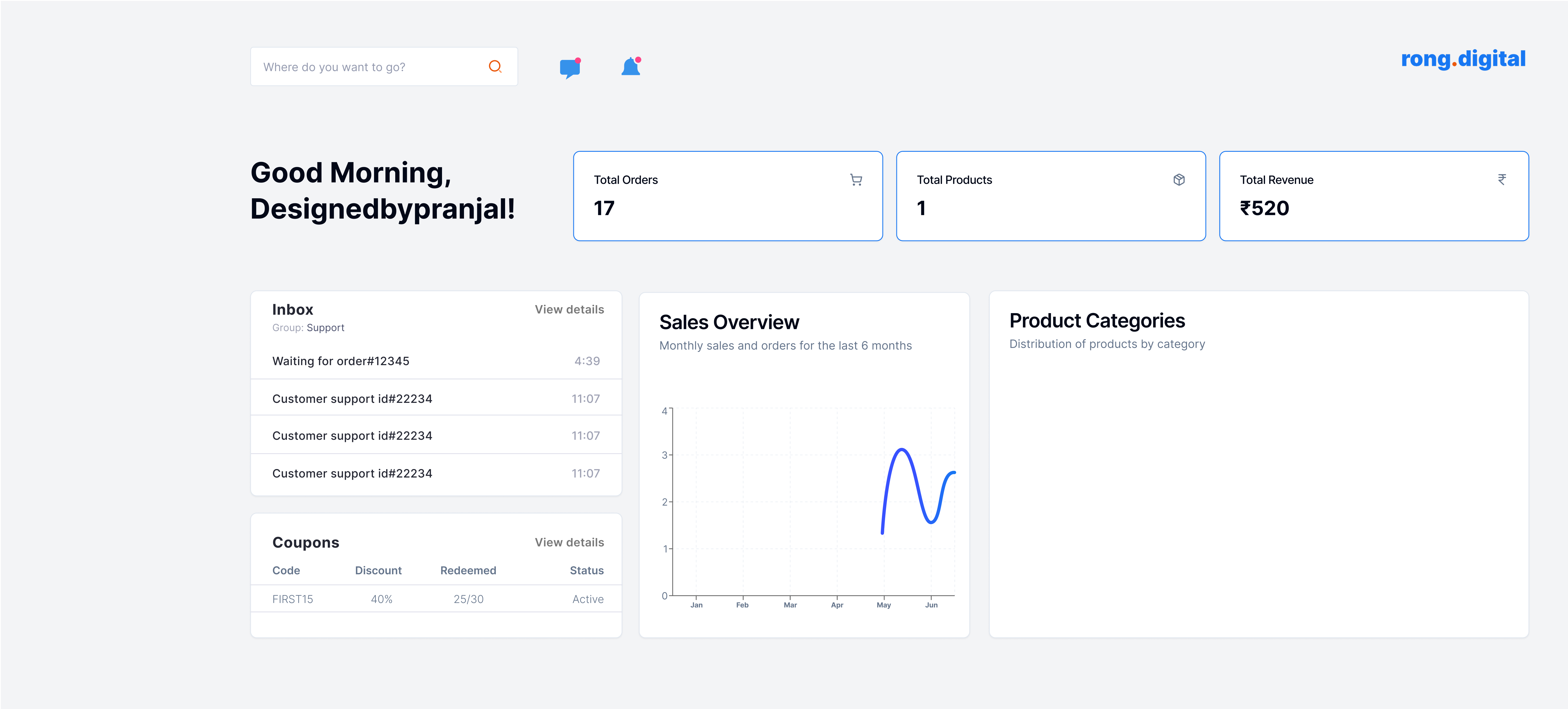Click 'Distribution of products by category' subtitle
Viewport: 1568px width, 709px height.
click(1107, 344)
